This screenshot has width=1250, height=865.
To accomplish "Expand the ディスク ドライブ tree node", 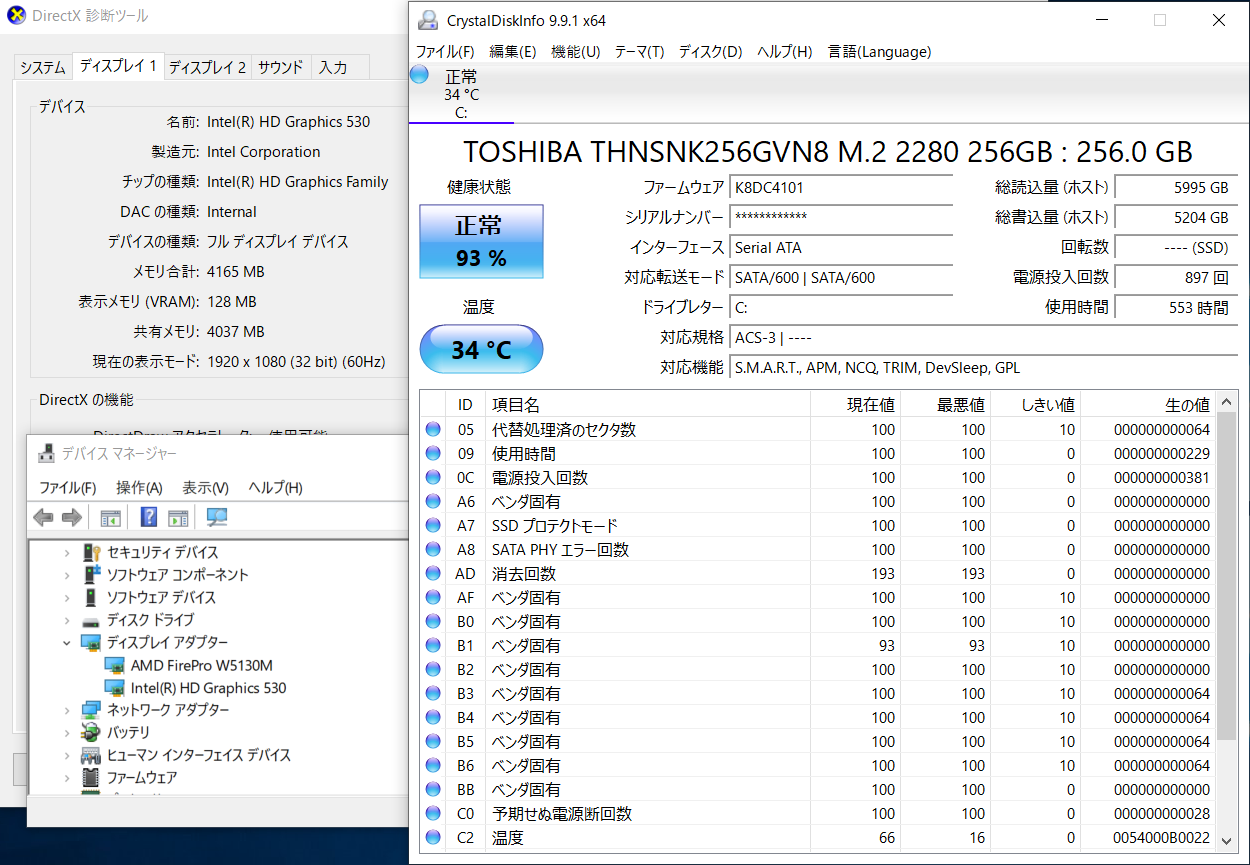I will point(67,620).
